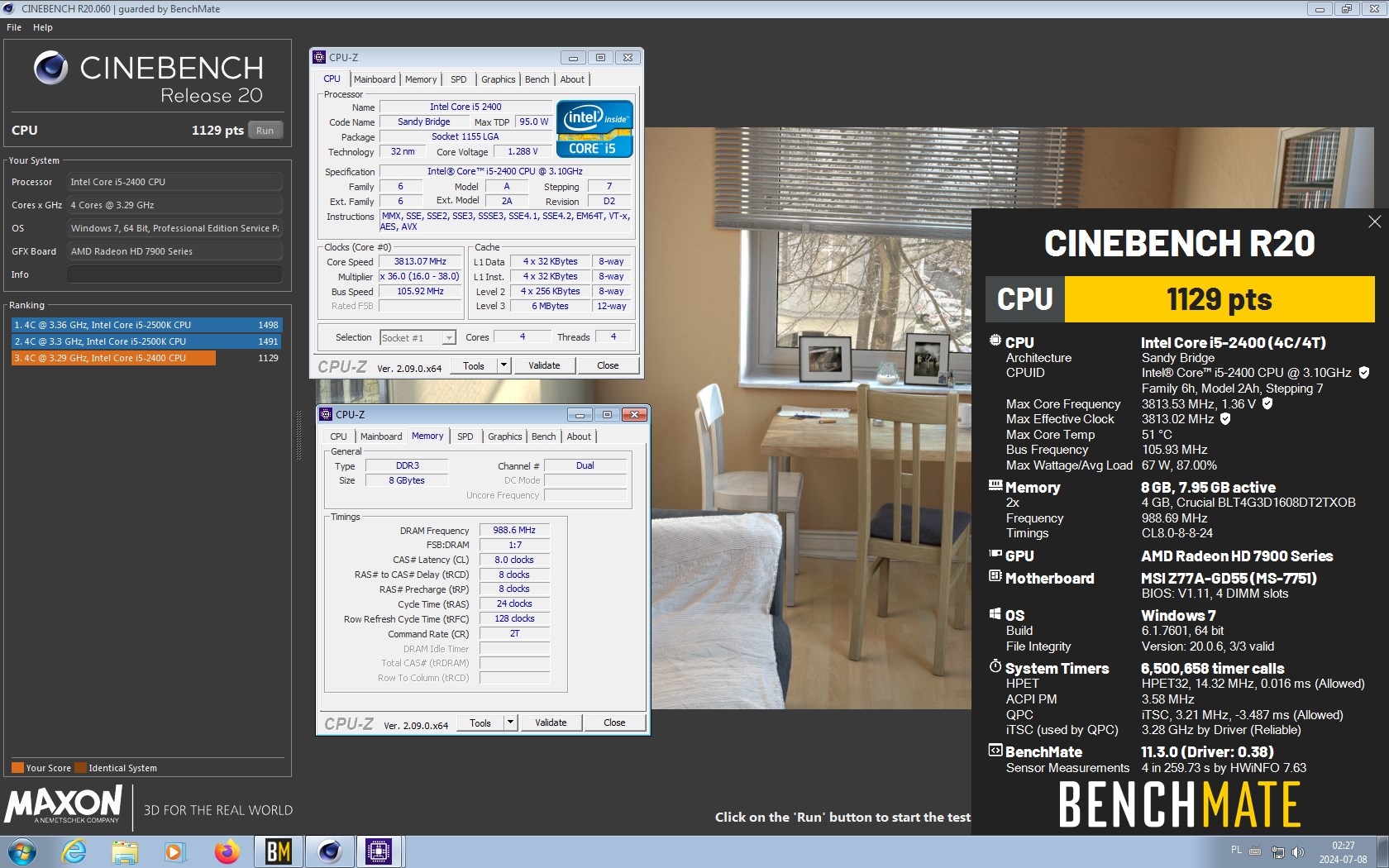This screenshot has height=868, width=1389.
Task: Open the Help menu in Cinebench
Action: point(43,27)
